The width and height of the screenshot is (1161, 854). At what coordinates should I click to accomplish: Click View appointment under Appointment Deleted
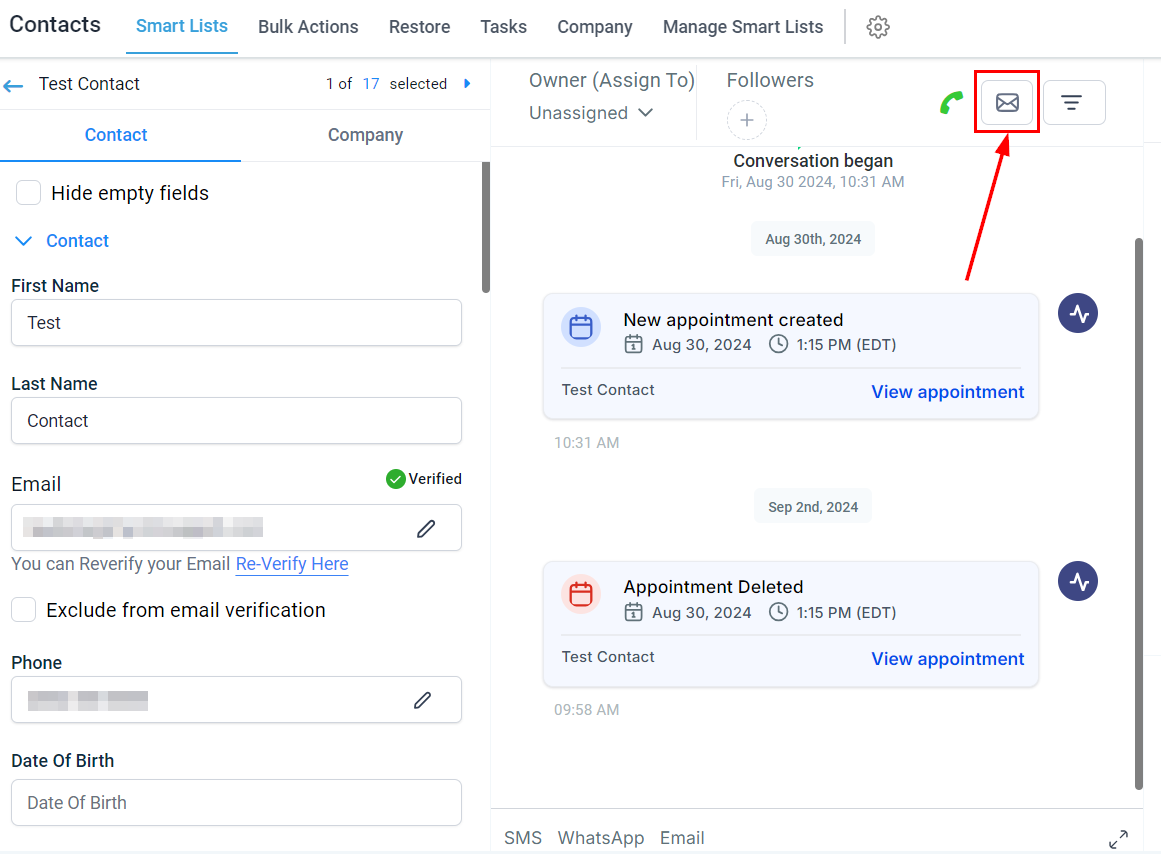pyautogui.click(x=948, y=658)
